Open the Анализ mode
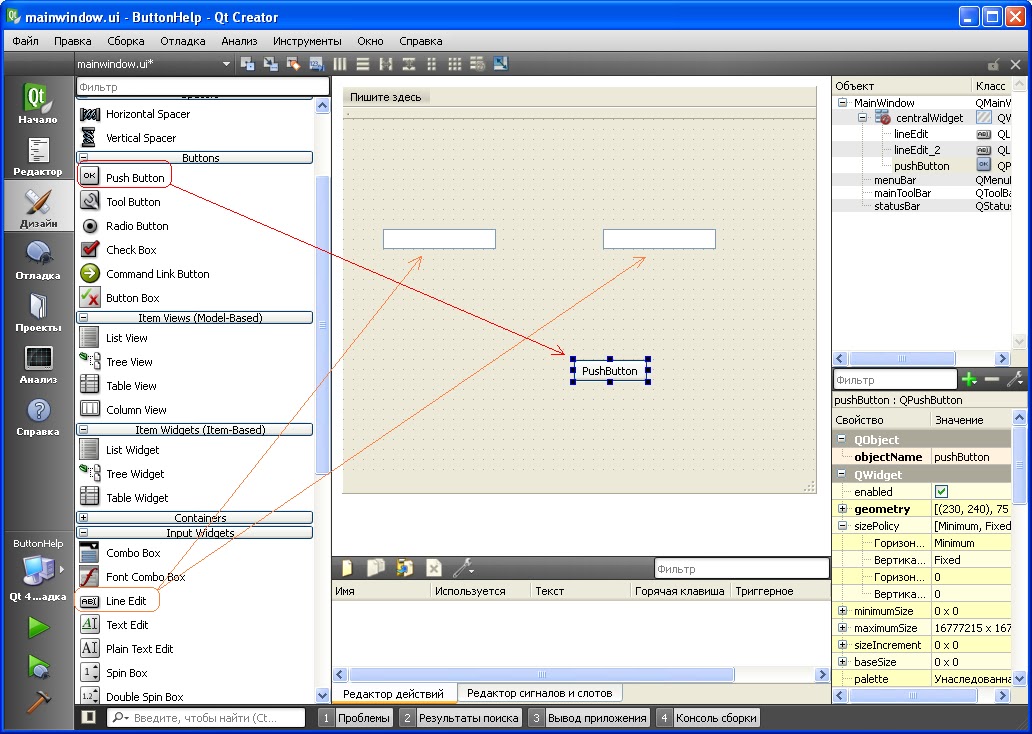The width and height of the screenshot is (1032, 734). pos(38,363)
